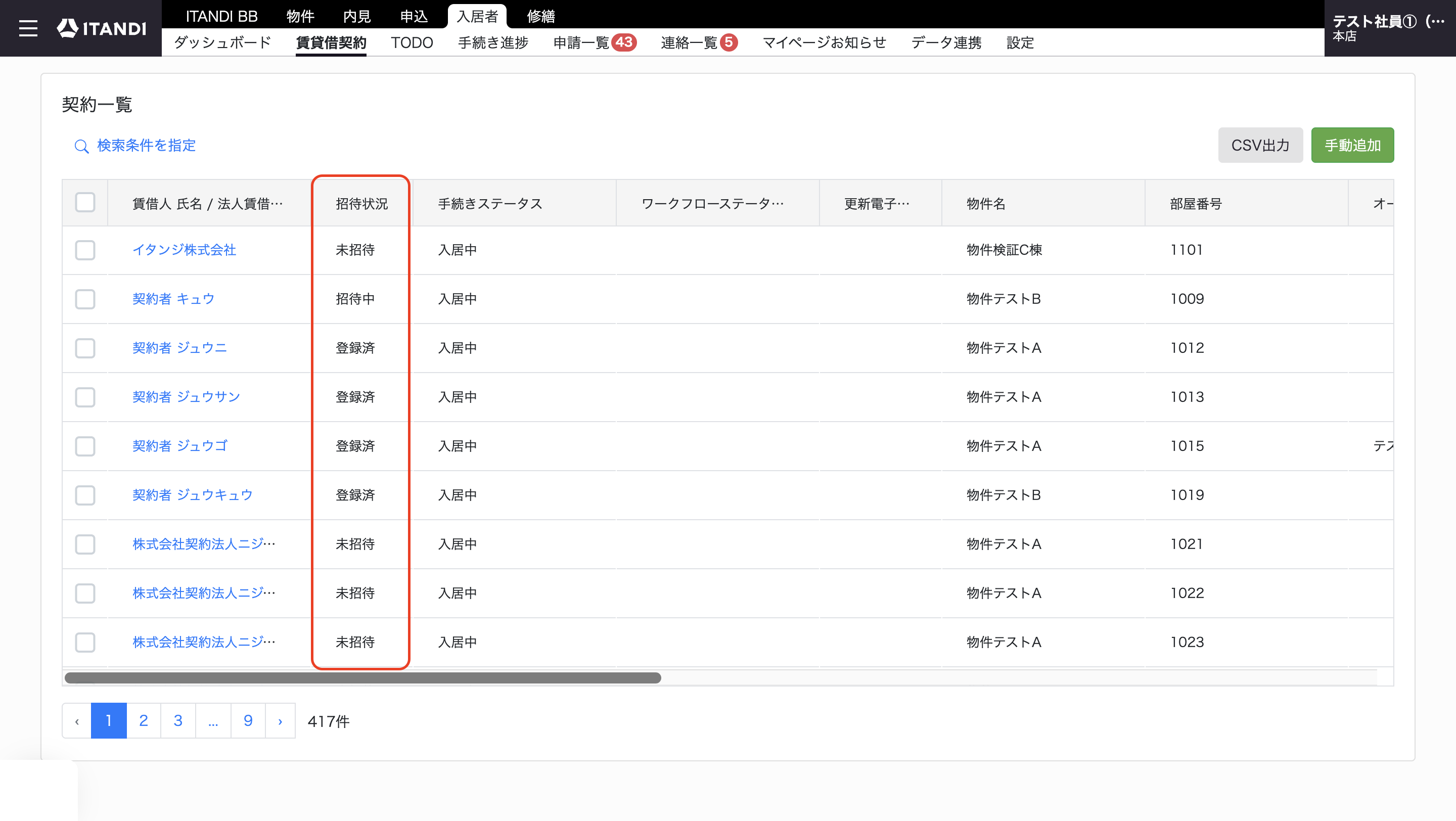
Task: Switch to the 申込 tab
Action: pyautogui.click(x=414, y=16)
